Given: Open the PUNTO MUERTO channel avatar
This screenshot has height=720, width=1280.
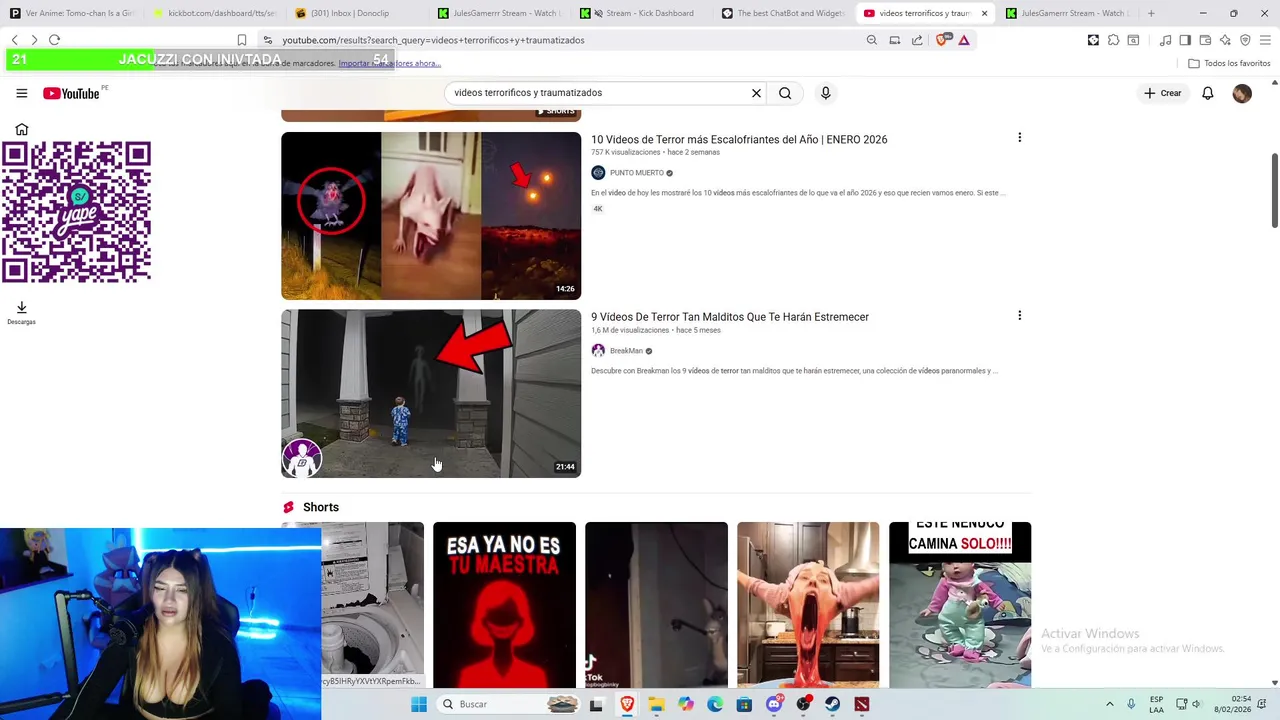Looking at the screenshot, I should [x=598, y=173].
